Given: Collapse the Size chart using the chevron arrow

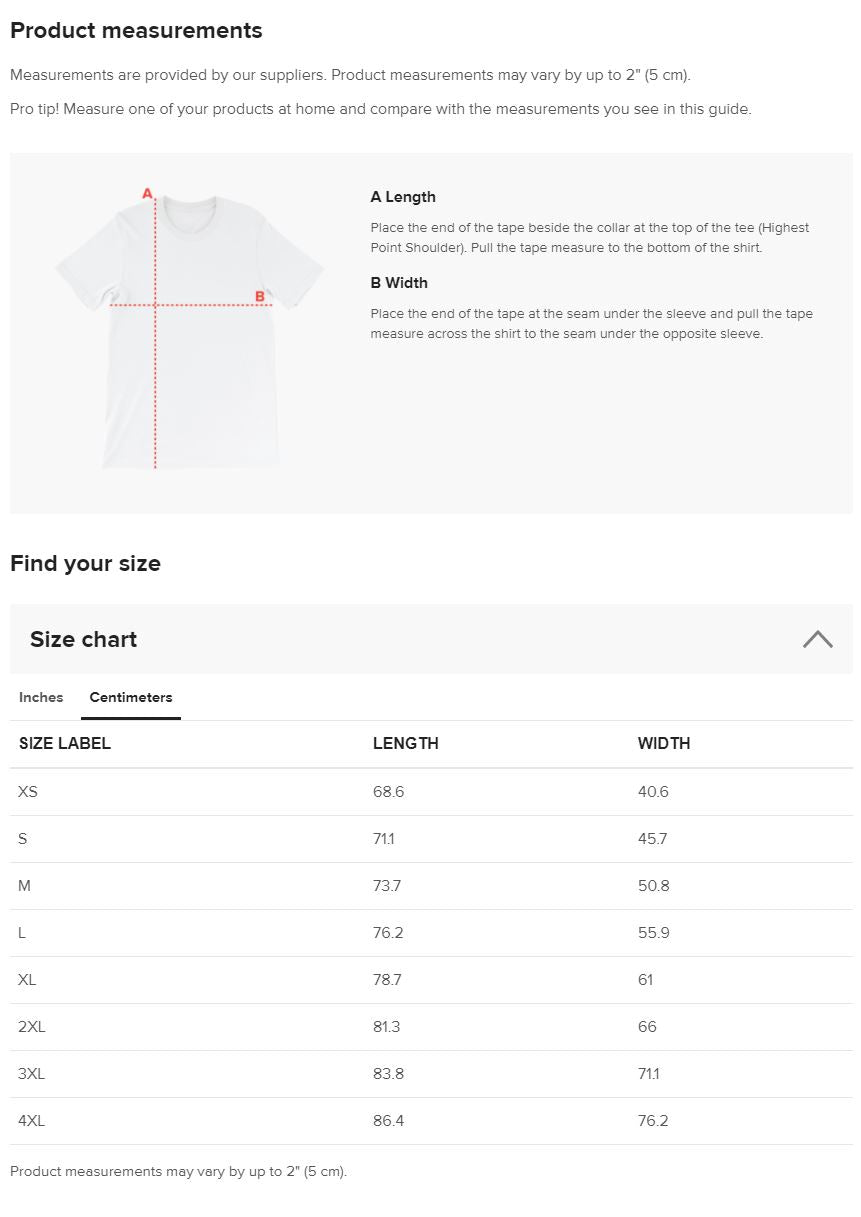Looking at the screenshot, I should point(817,639).
